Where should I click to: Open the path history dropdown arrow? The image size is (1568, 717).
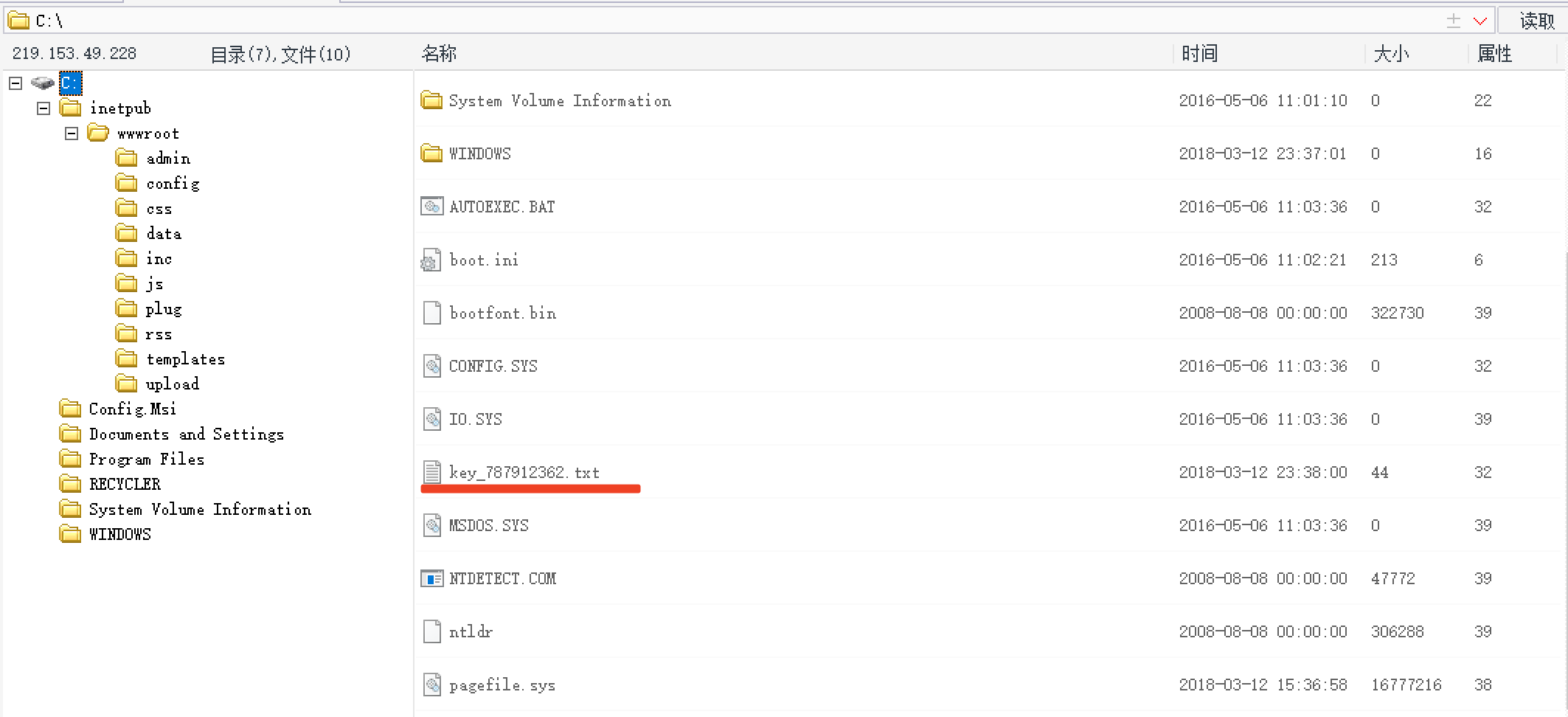[x=1479, y=21]
